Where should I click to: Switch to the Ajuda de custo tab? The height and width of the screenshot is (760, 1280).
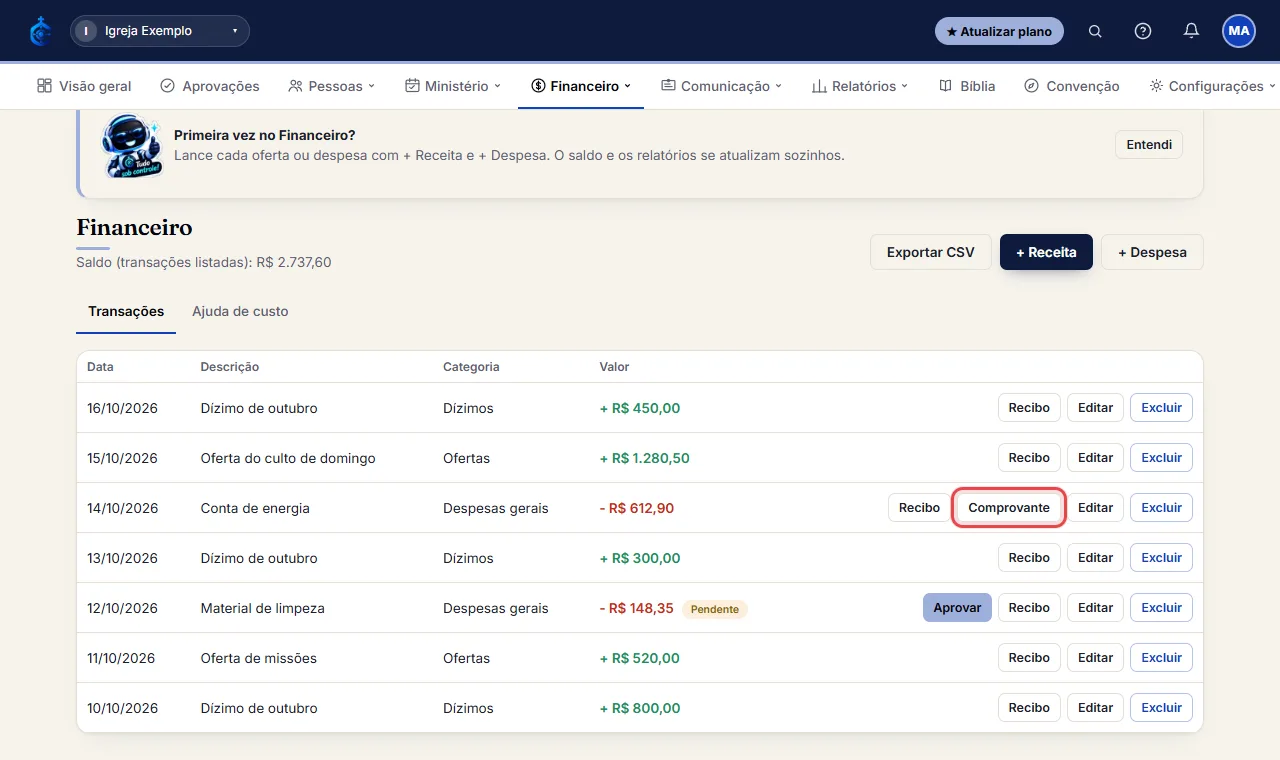click(x=240, y=312)
